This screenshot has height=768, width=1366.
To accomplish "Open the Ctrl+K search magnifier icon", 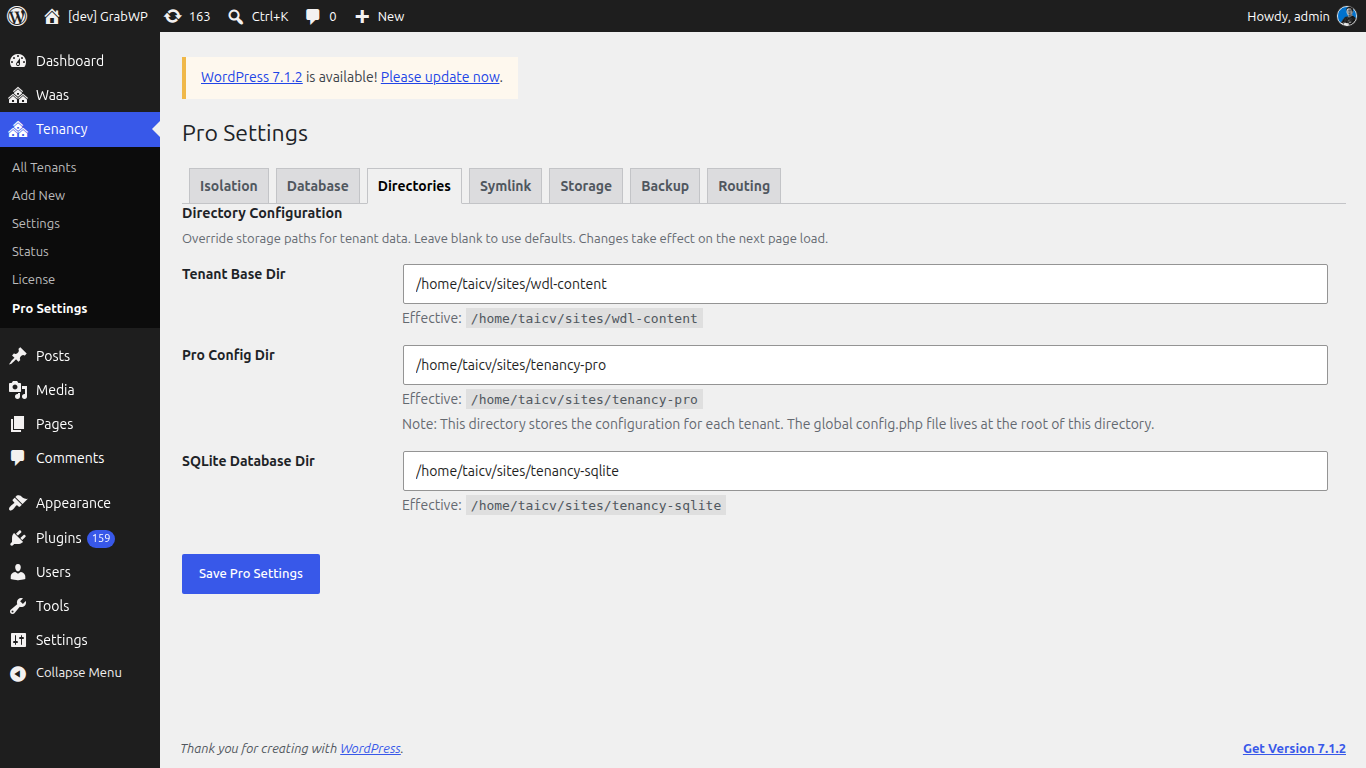I will point(235,16).
